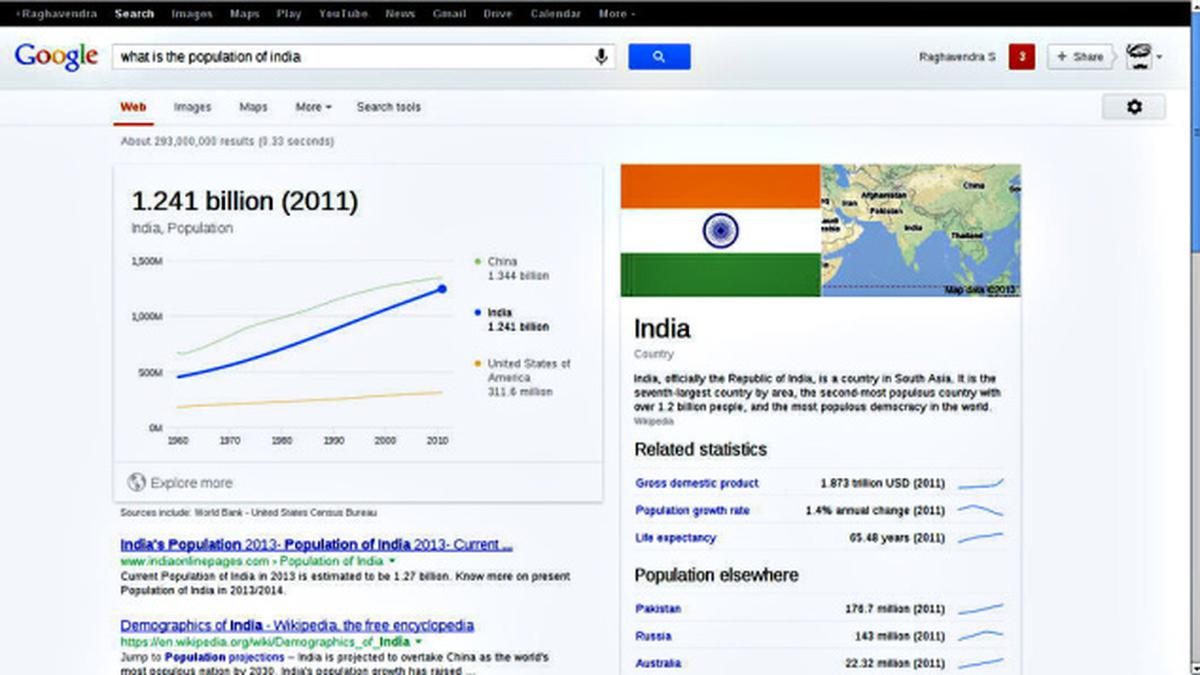Open the account dropdown arrow beside avatar

pos(1159,57)
